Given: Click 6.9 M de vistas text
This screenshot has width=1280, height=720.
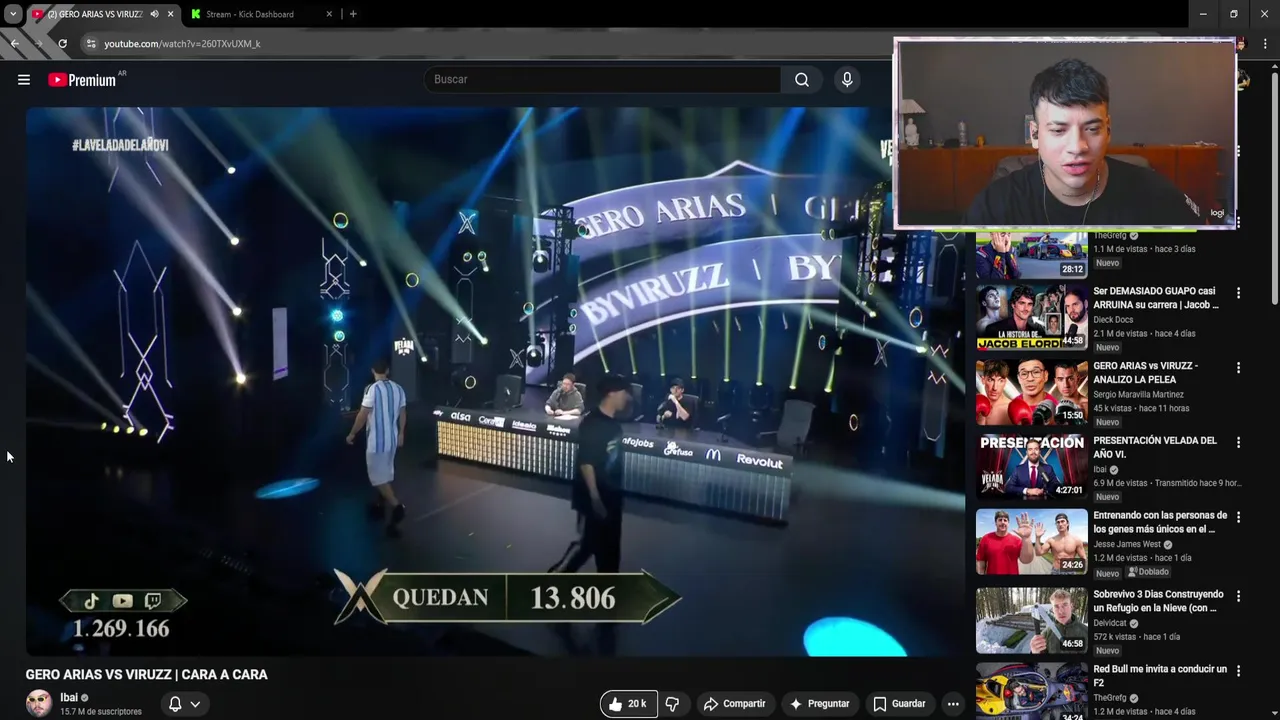Looking at the screenshot, I should tap(1120, 483).
